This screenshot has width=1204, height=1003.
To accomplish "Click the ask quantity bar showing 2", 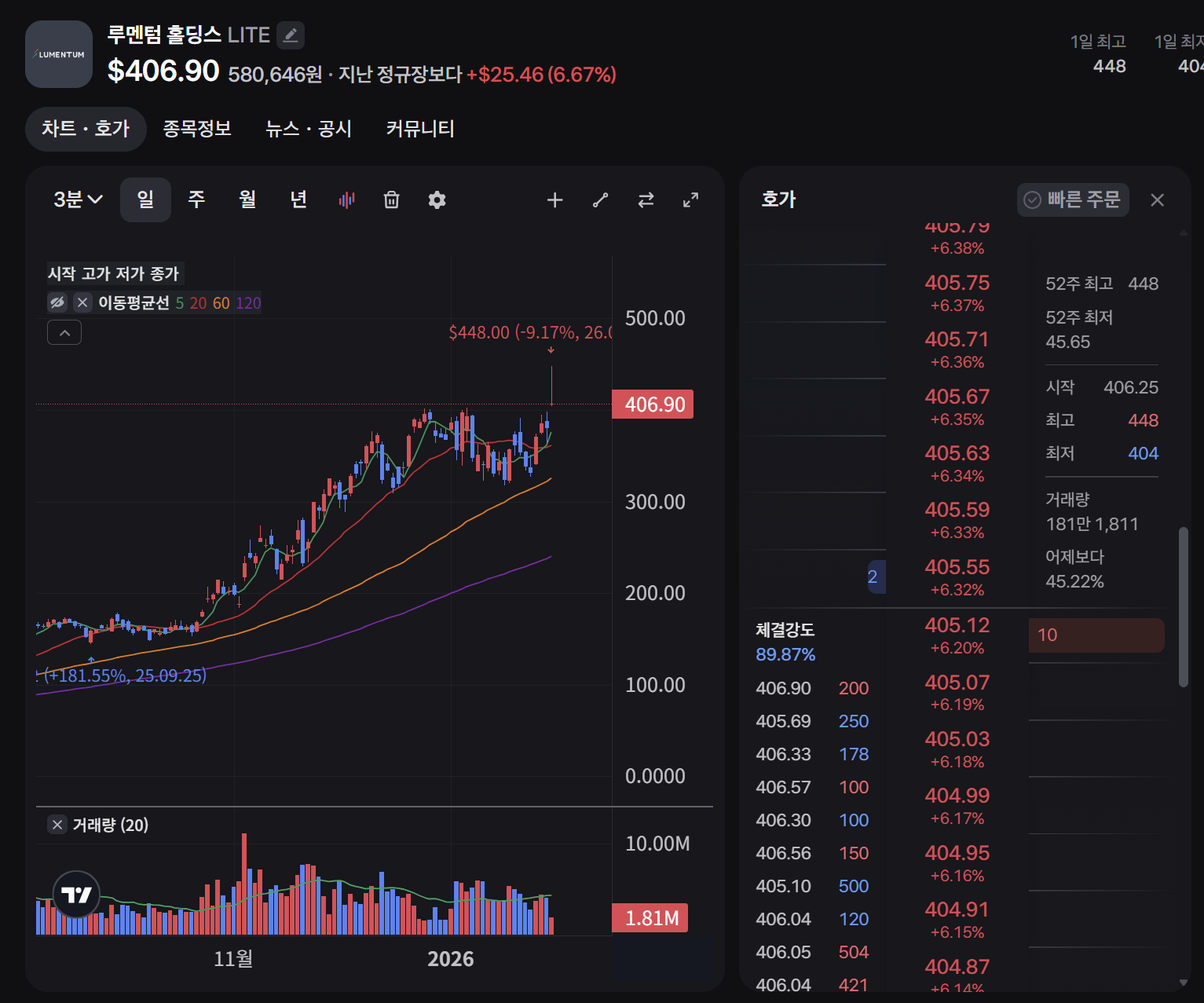I will tap(876, 577).
